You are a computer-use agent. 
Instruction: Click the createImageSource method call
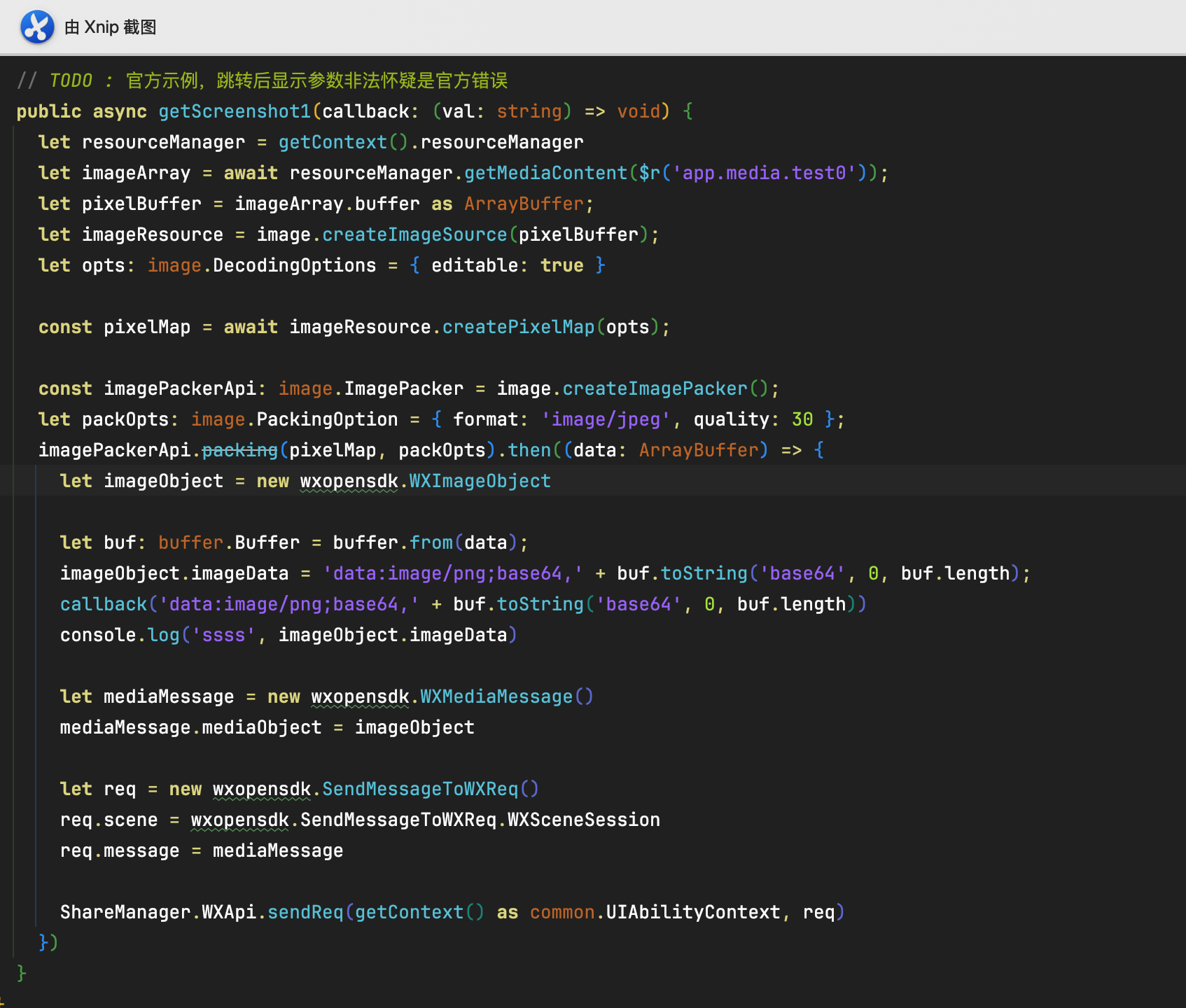[x=414, y=234]
